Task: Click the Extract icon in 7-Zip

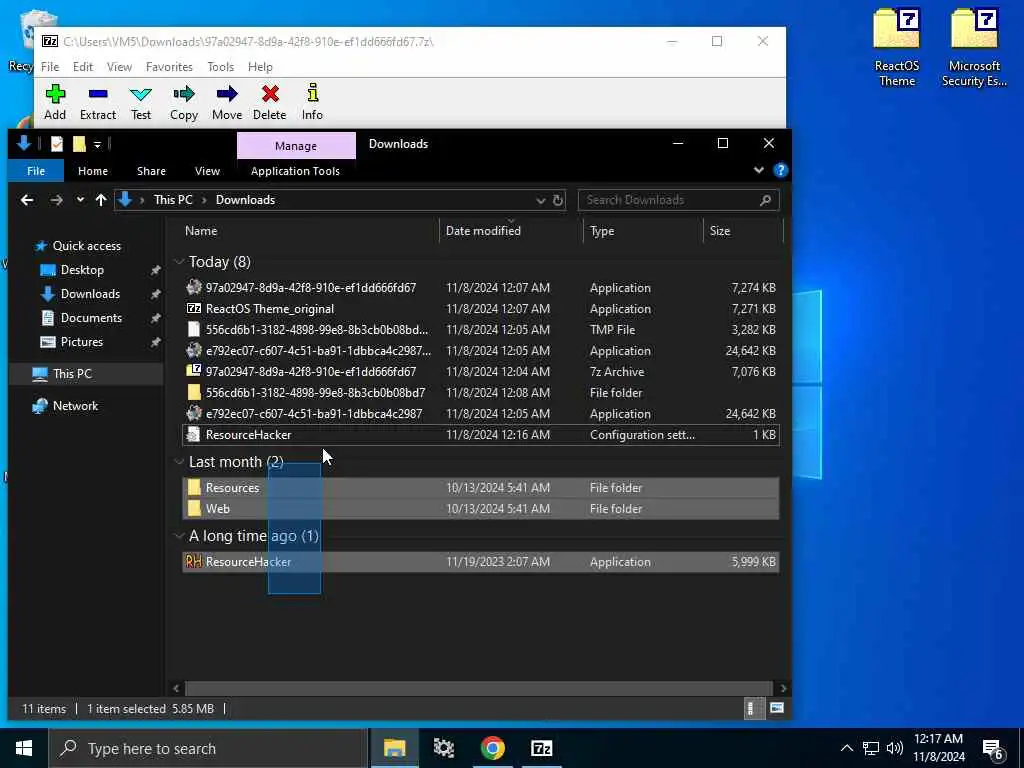Action: click(x=98, y=103)
